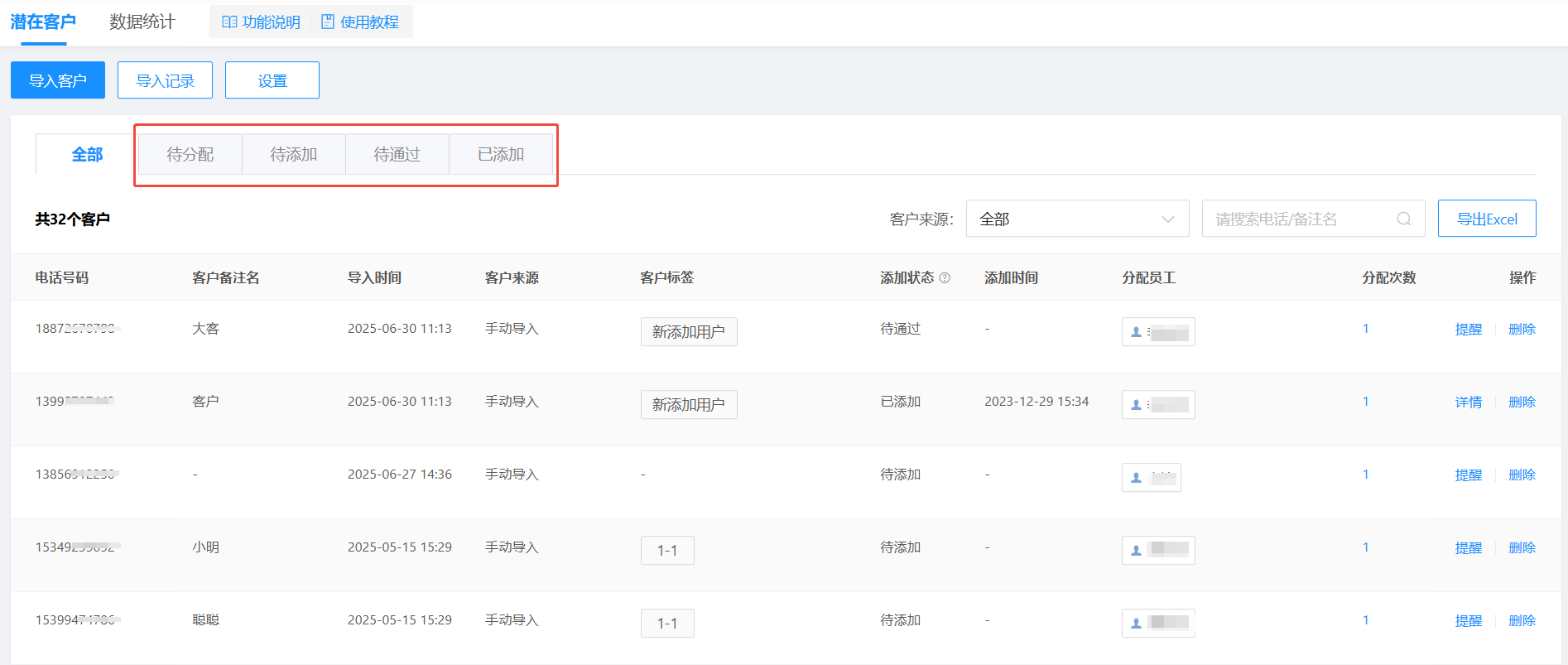Focus the 请搜索电话/备注名 search field
Screen dimensions: 1568x665
[x=1313, y=219]
